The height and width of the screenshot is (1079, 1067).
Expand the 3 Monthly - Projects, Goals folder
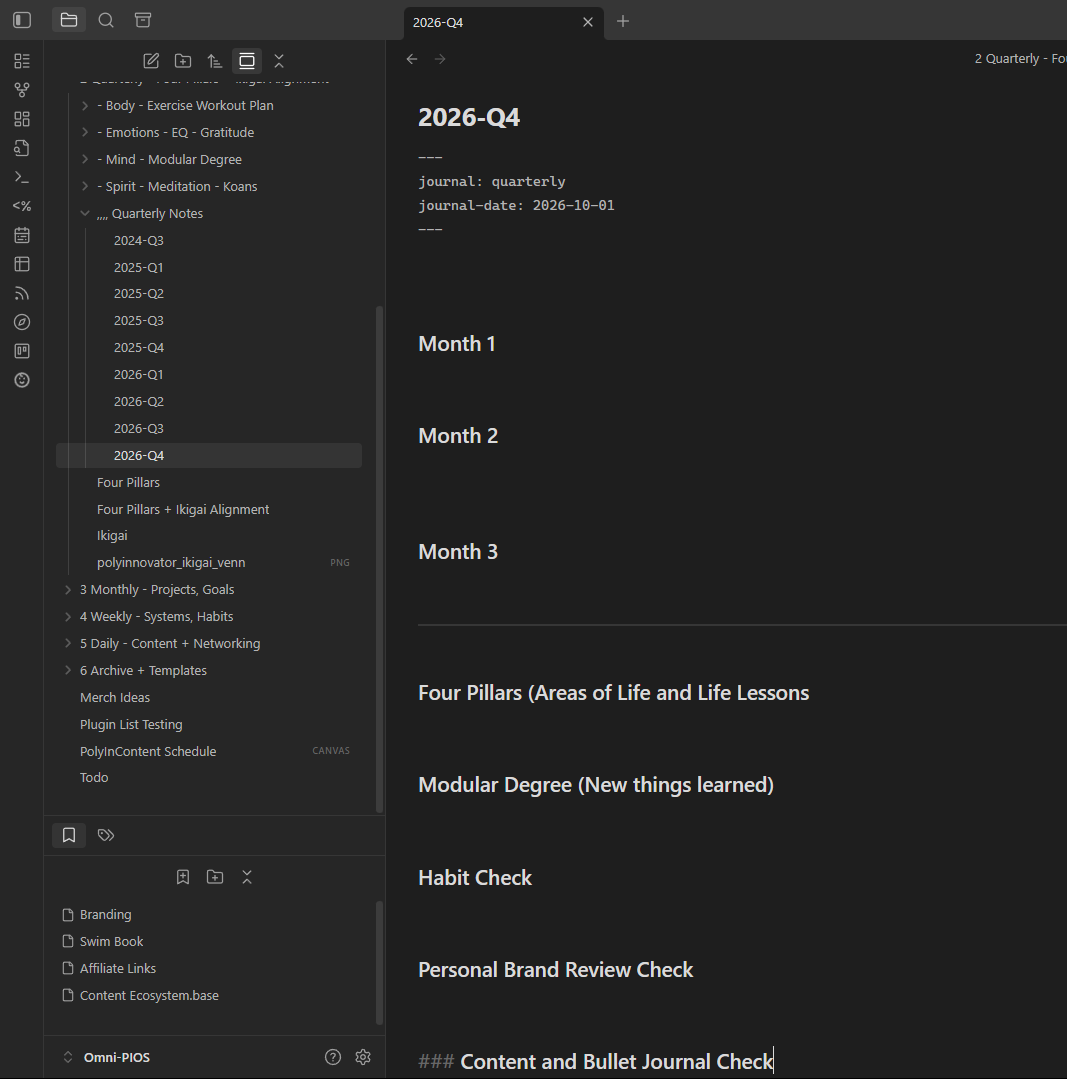(68, 590)
